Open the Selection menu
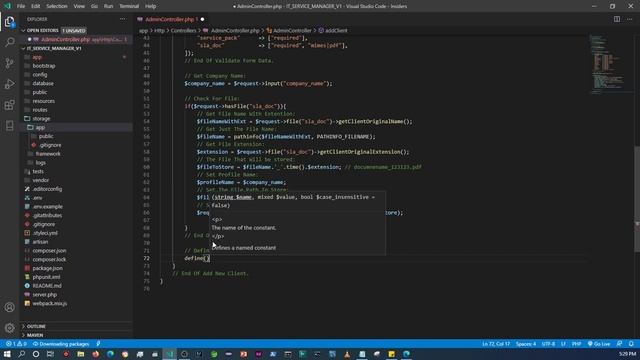 pyautogui.click(x=57, y=6)
